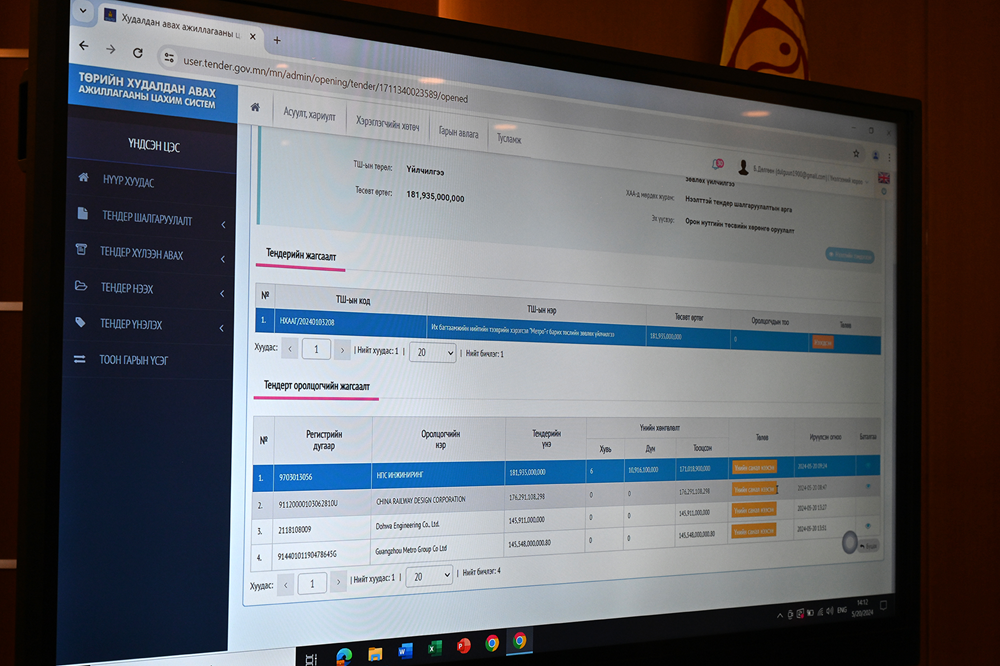Open the Асуулт, хариулт tab
The height and width of the screenshot is (666, 1000).
pos(309,113)
